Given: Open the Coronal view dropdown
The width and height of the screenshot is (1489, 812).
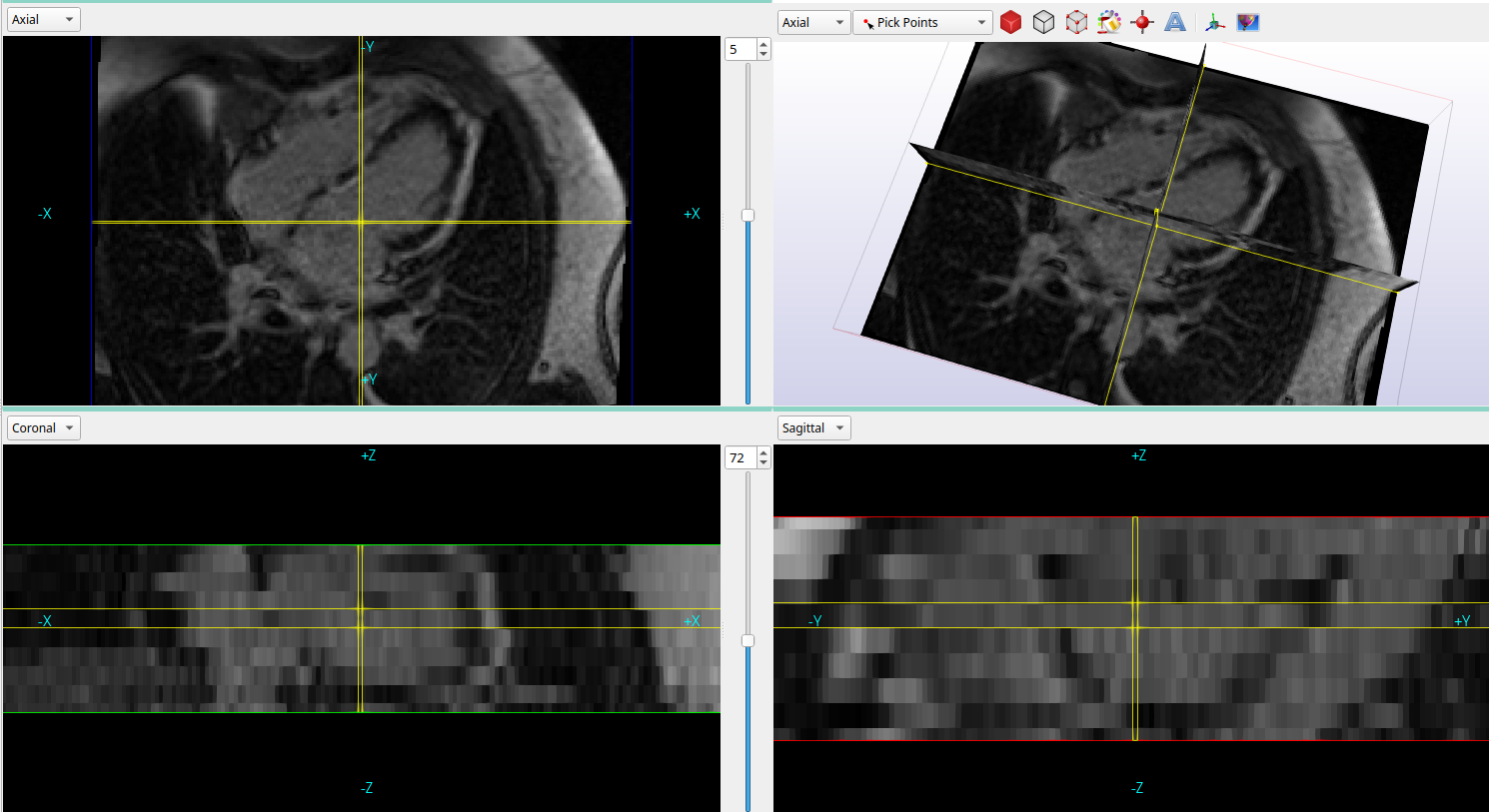Looking at the screenshot, I should 43,428.
